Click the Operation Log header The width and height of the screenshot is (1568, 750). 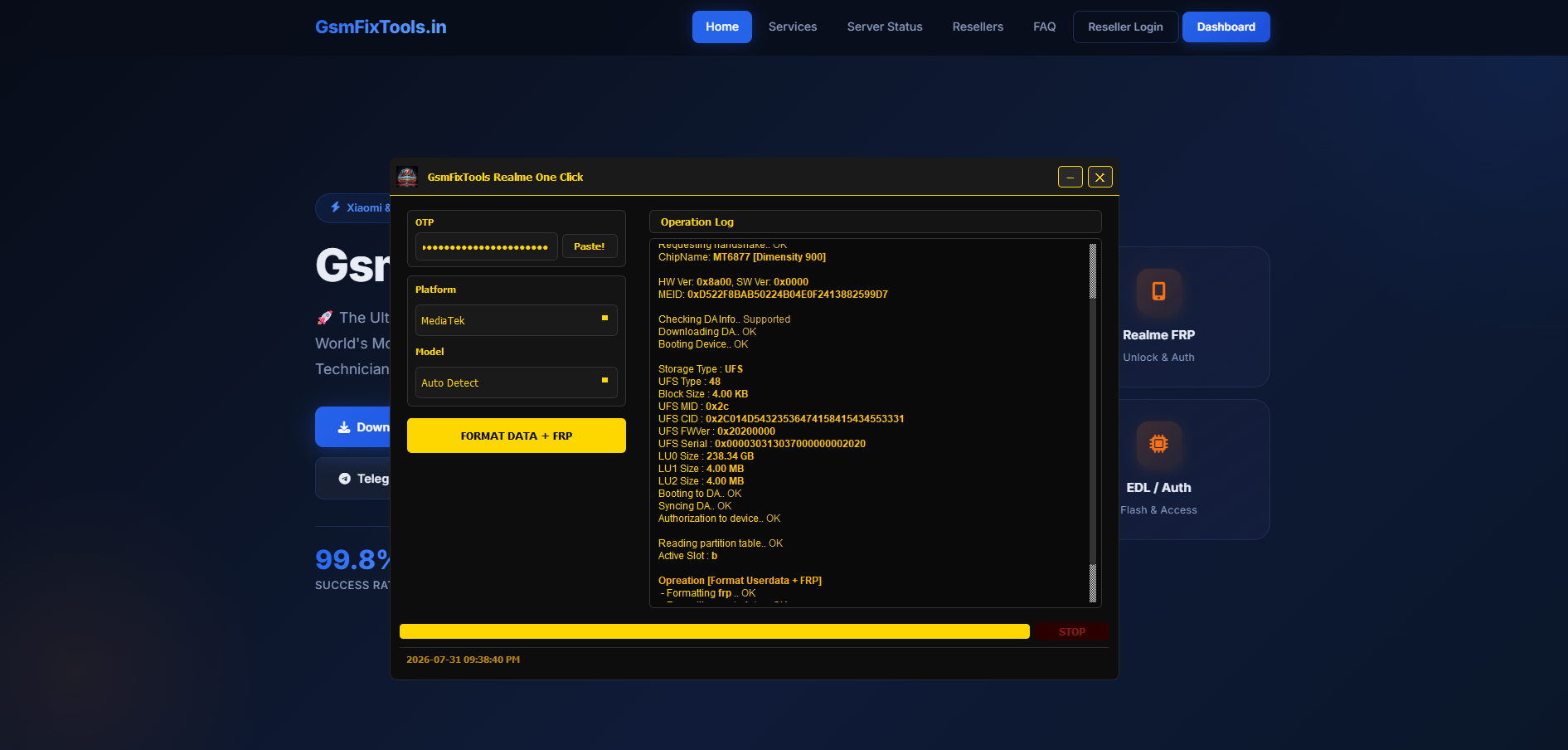pyautogui.click(x=876, y=222)
